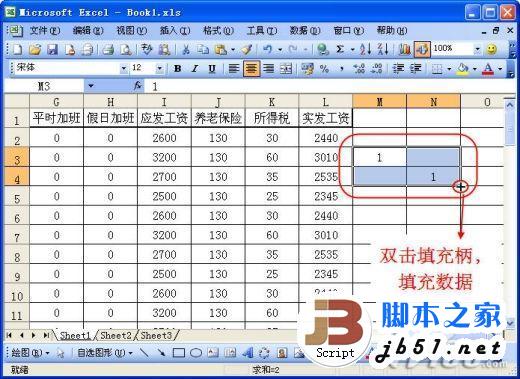
Task: Apply percent style formatting
Action: tap(324, 69)
